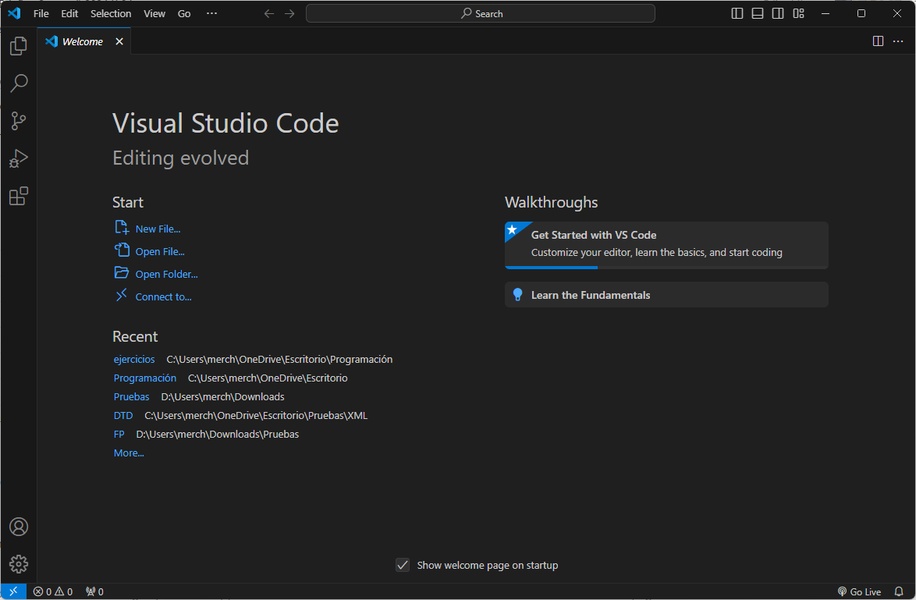Click the Open Folder... link

point(166,274)
